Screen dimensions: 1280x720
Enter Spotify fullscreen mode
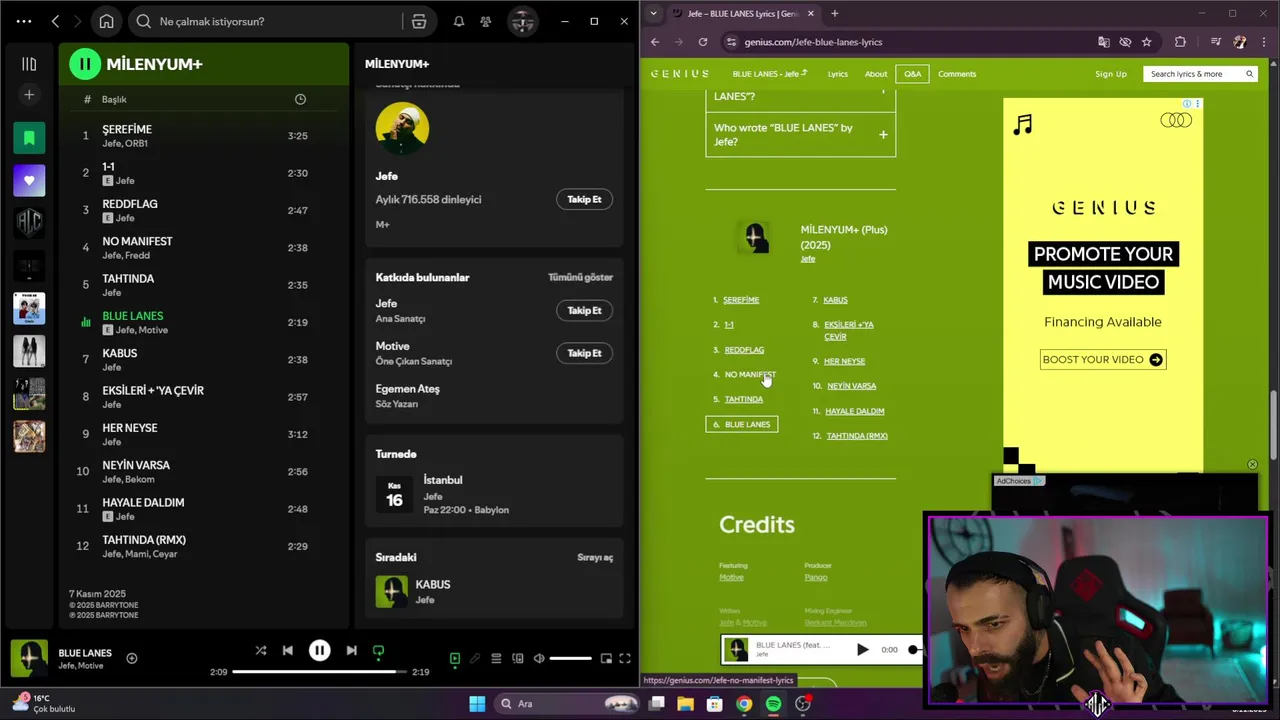pos(625,658)
